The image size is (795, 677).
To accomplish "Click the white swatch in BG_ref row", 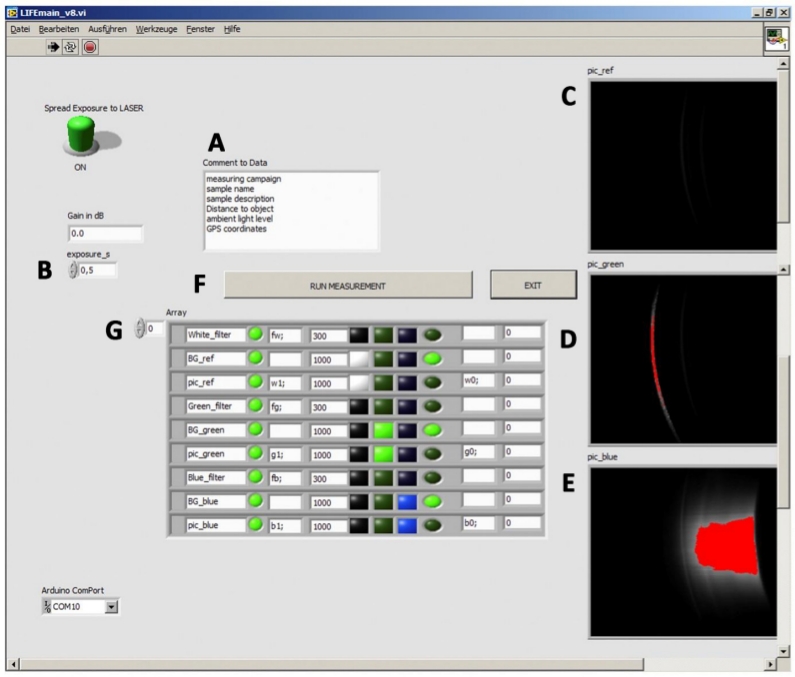I will click(x=358, y=359).
